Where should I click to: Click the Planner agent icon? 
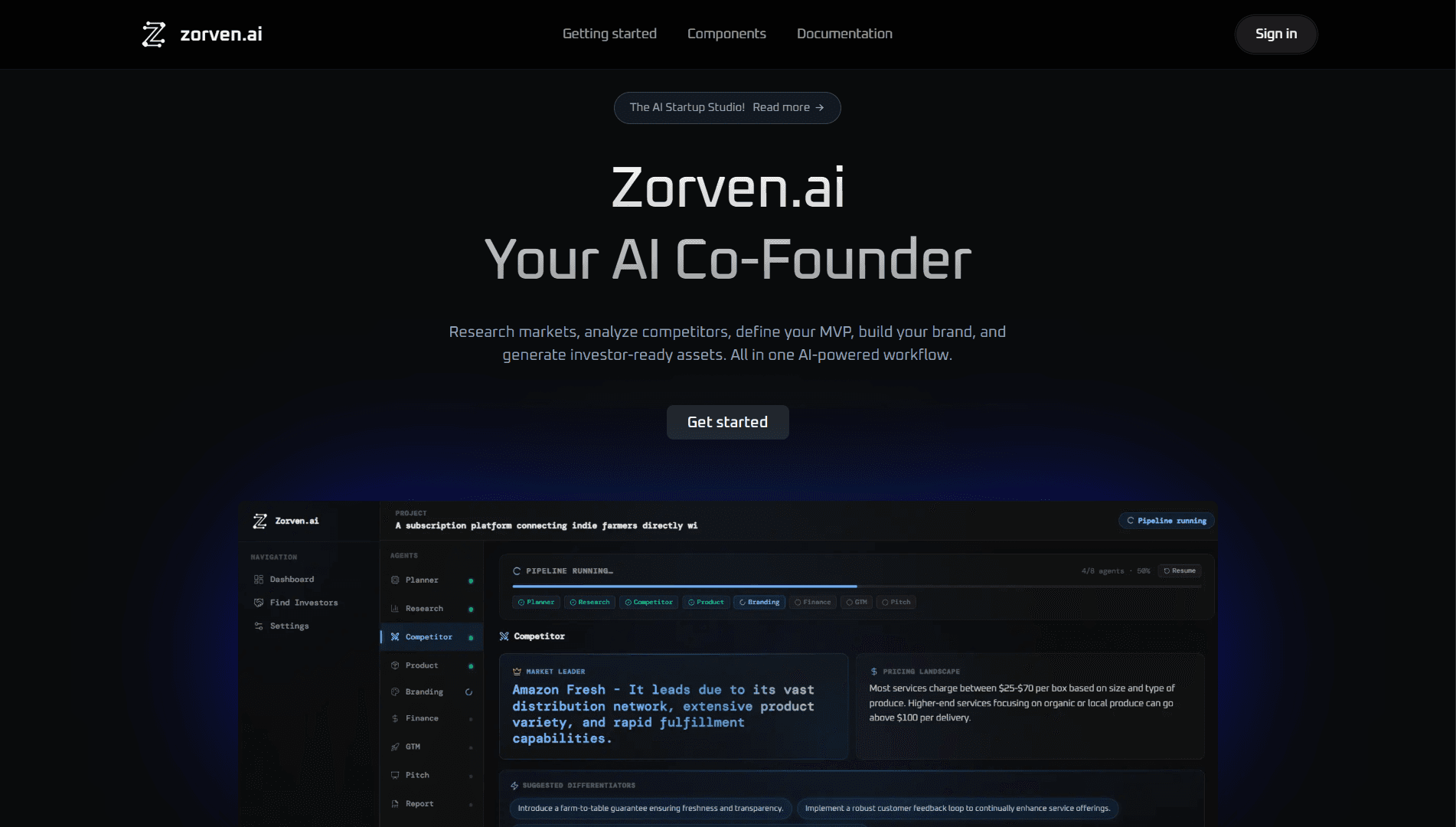pyautogui.click(x=395, y=580)
